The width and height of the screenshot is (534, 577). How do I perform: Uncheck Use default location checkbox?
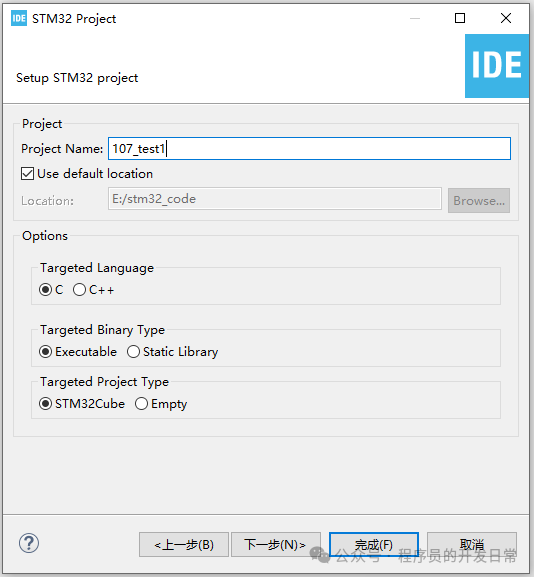[x=28, y=174]
